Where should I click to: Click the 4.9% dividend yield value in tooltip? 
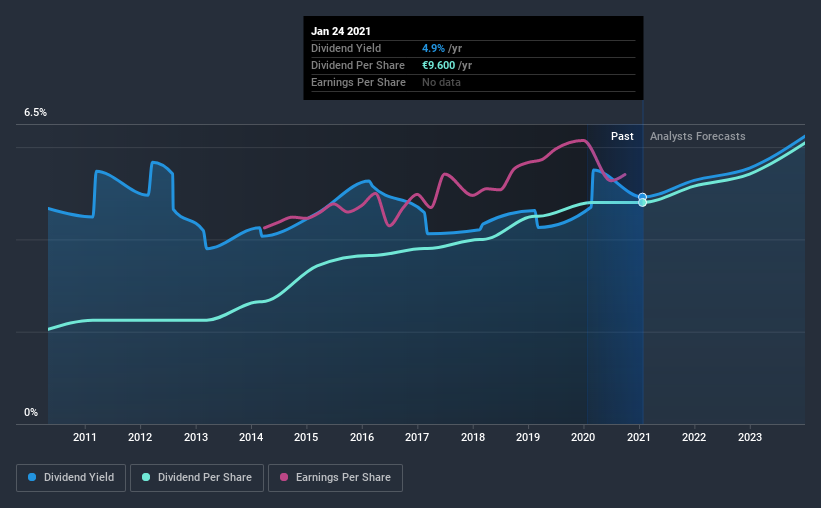coord(434,48)
